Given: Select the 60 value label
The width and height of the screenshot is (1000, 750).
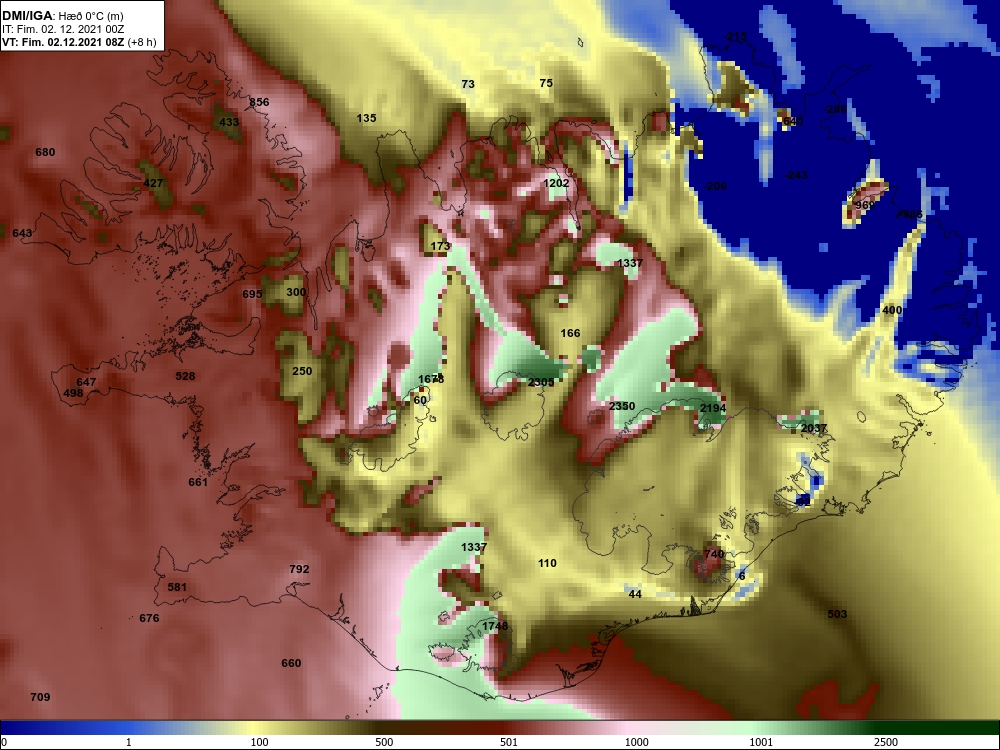Looking at the screenshot, I should coord(420,401).
